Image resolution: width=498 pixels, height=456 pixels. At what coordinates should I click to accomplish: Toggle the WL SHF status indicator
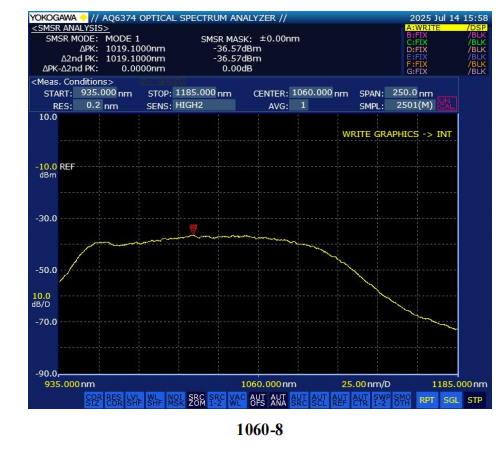155,400
